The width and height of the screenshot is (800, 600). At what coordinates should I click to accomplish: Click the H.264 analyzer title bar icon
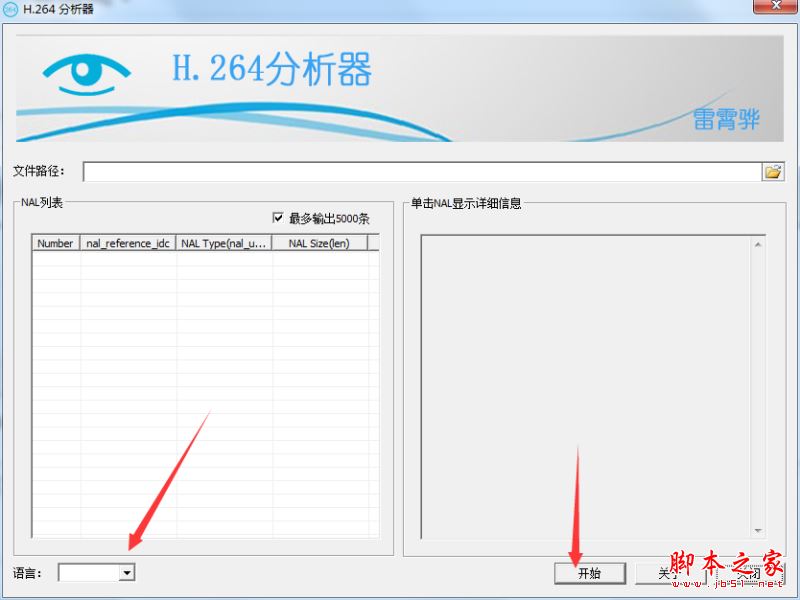[10, 9]
